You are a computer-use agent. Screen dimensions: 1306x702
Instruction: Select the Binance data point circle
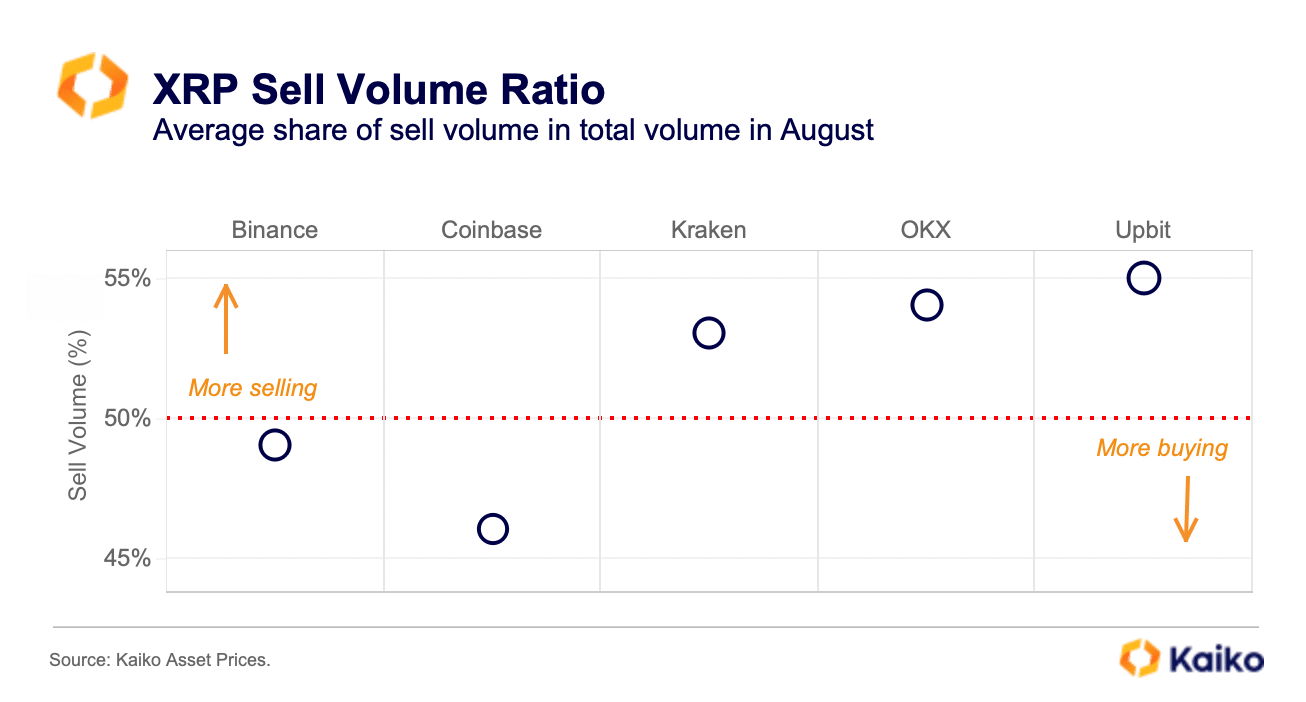coord(275,445)
